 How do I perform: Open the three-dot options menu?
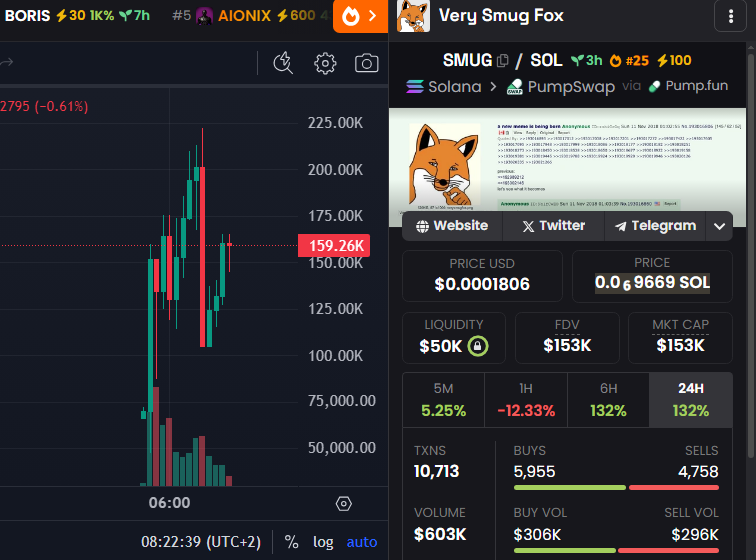tap(731, 16)
